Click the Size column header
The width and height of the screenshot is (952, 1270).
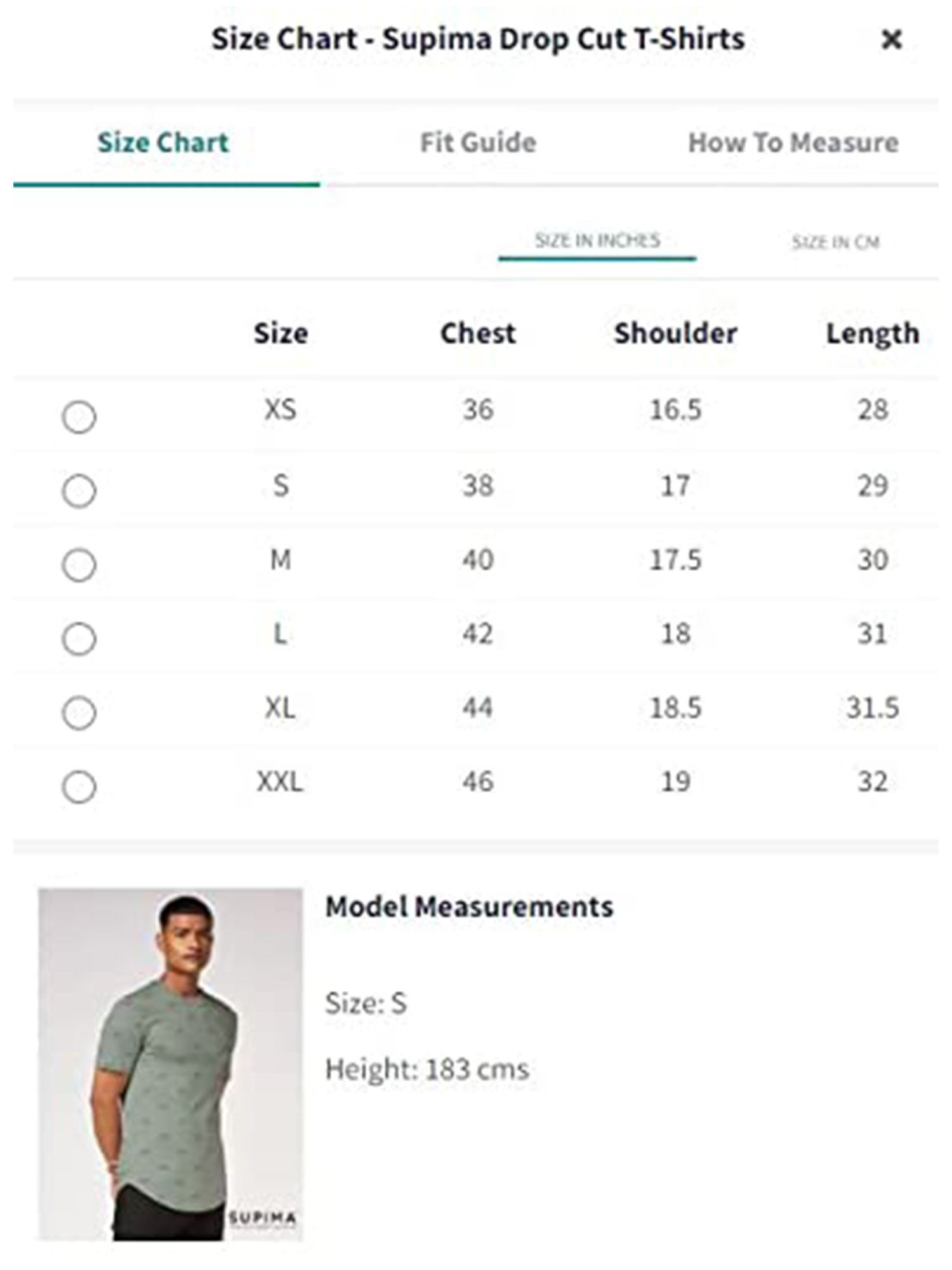pos(281,333)
